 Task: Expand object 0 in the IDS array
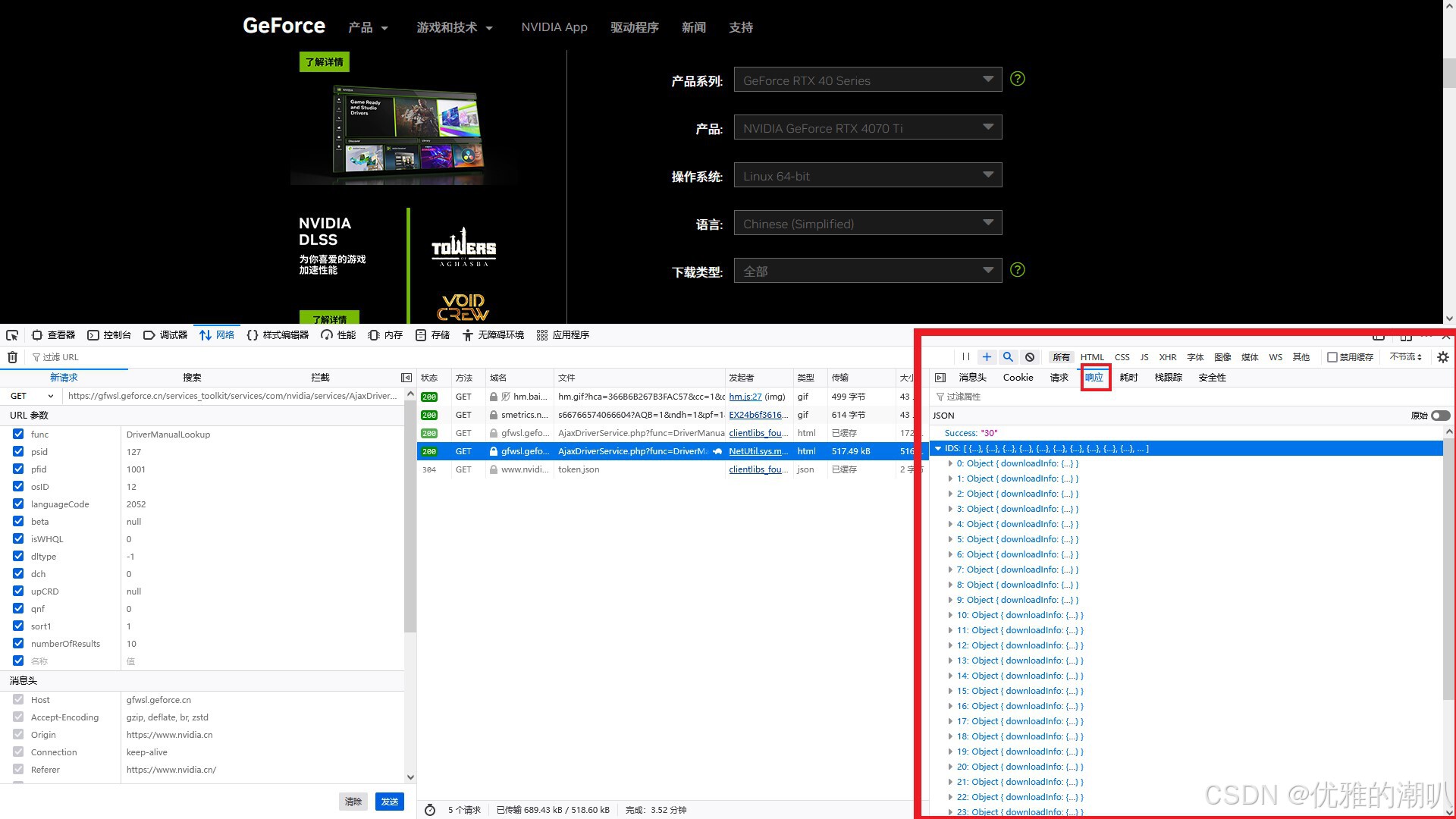[950, 463]
